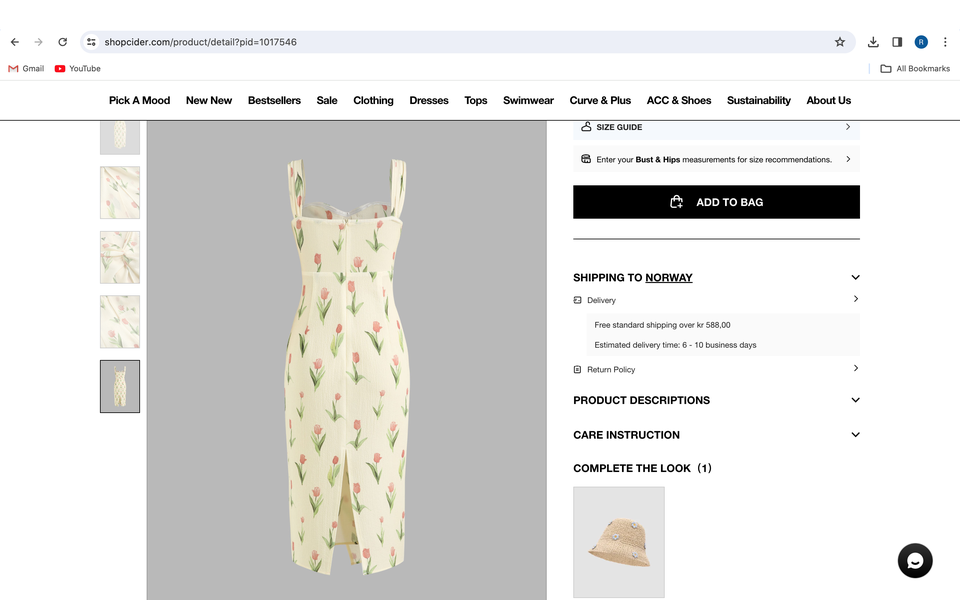Open the Gmail bookmark

click(x=26, y=69)
